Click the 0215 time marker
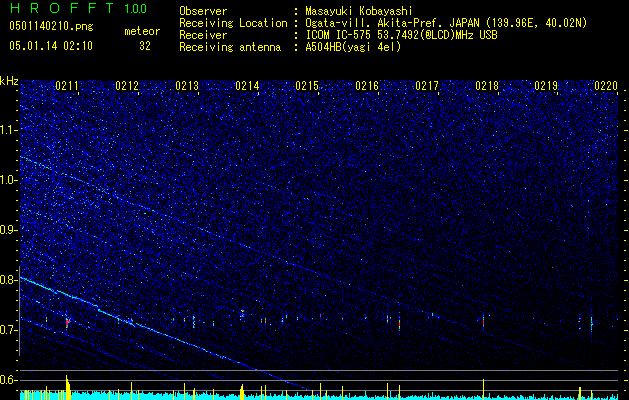Image resolution: width=629 pixels, height=400 pixels. coord(307,86)
